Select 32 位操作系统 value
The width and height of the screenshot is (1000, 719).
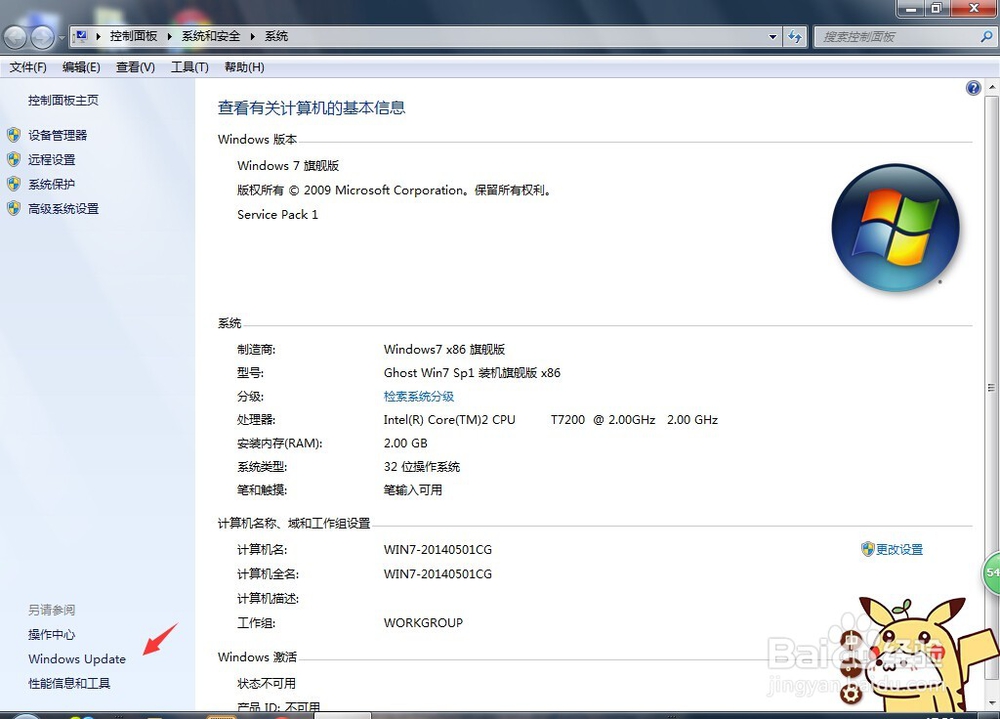[422, 466]
